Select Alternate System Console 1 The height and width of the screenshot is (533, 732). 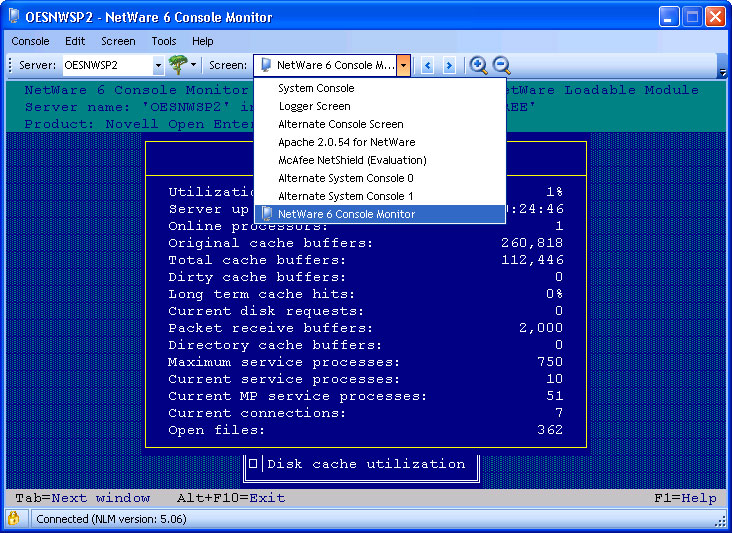[380, 196]
